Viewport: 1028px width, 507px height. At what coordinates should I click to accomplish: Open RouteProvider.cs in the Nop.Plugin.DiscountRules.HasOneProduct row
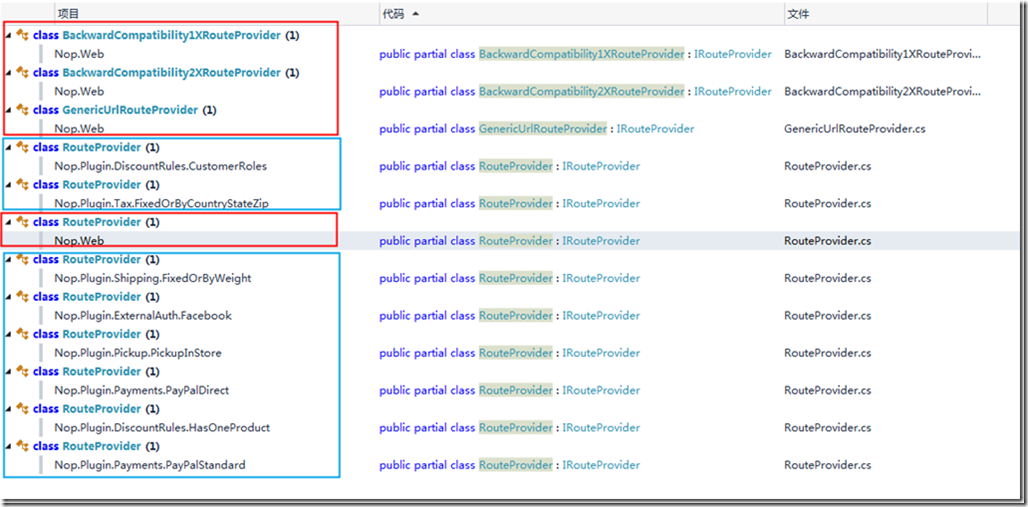(x=827, y=428)
